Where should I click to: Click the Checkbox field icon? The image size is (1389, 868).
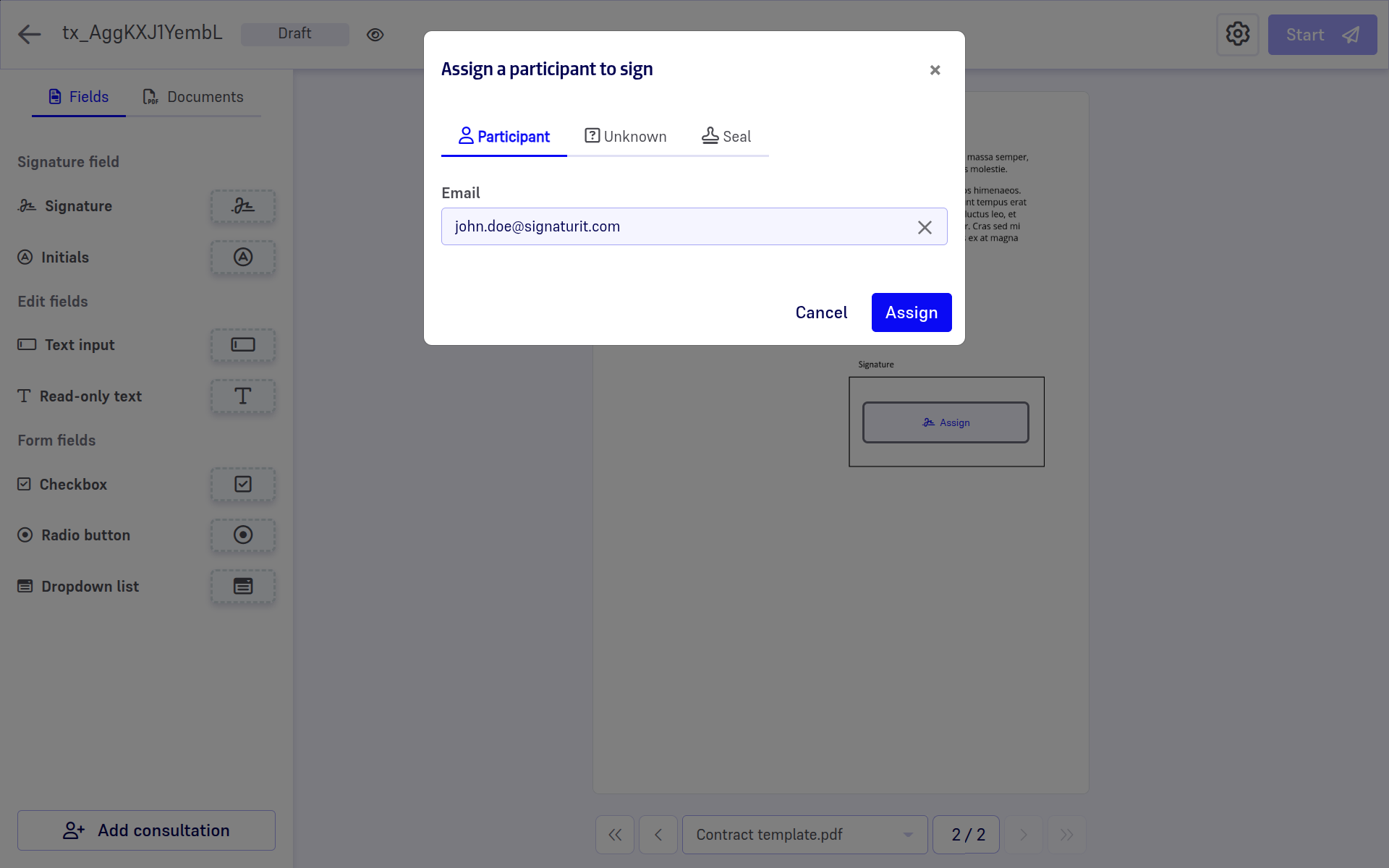click(243, 485)
